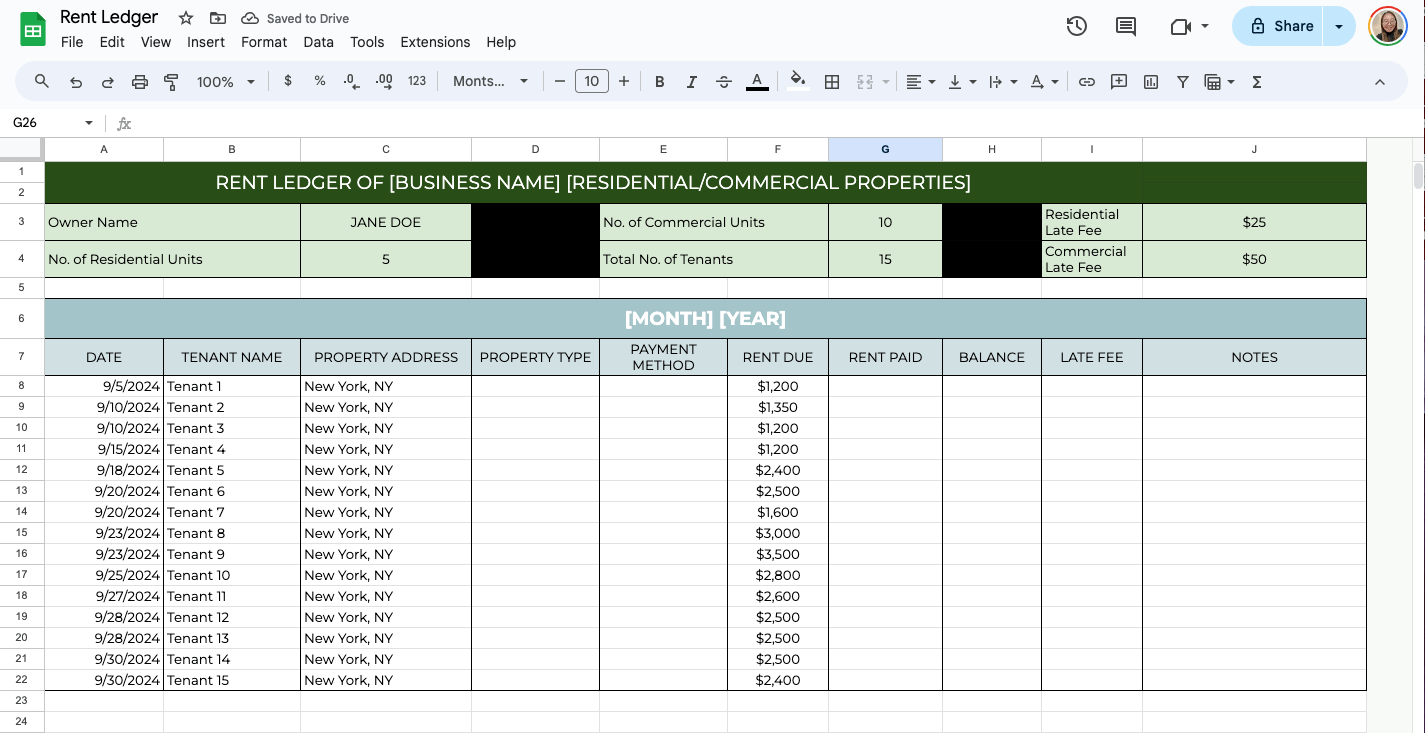The image size is (1425, 733).
Task: Click the Format as currency icon
Action: 288,81
